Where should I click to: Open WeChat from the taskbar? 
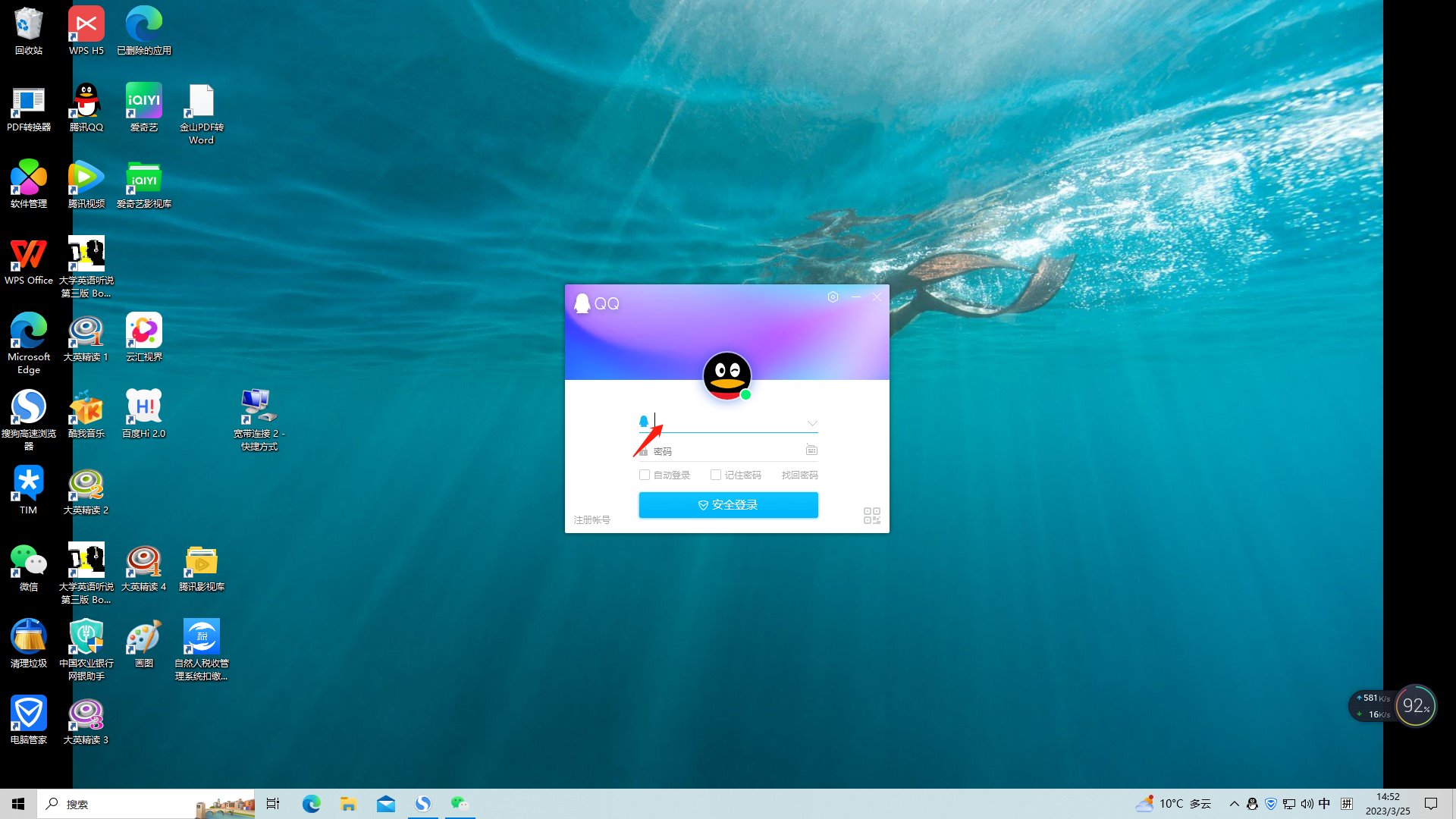pos(459,804)
